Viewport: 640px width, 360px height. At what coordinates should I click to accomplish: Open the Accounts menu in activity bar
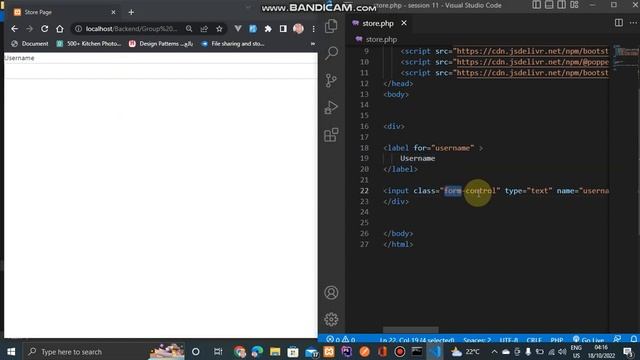click(331, 292)
